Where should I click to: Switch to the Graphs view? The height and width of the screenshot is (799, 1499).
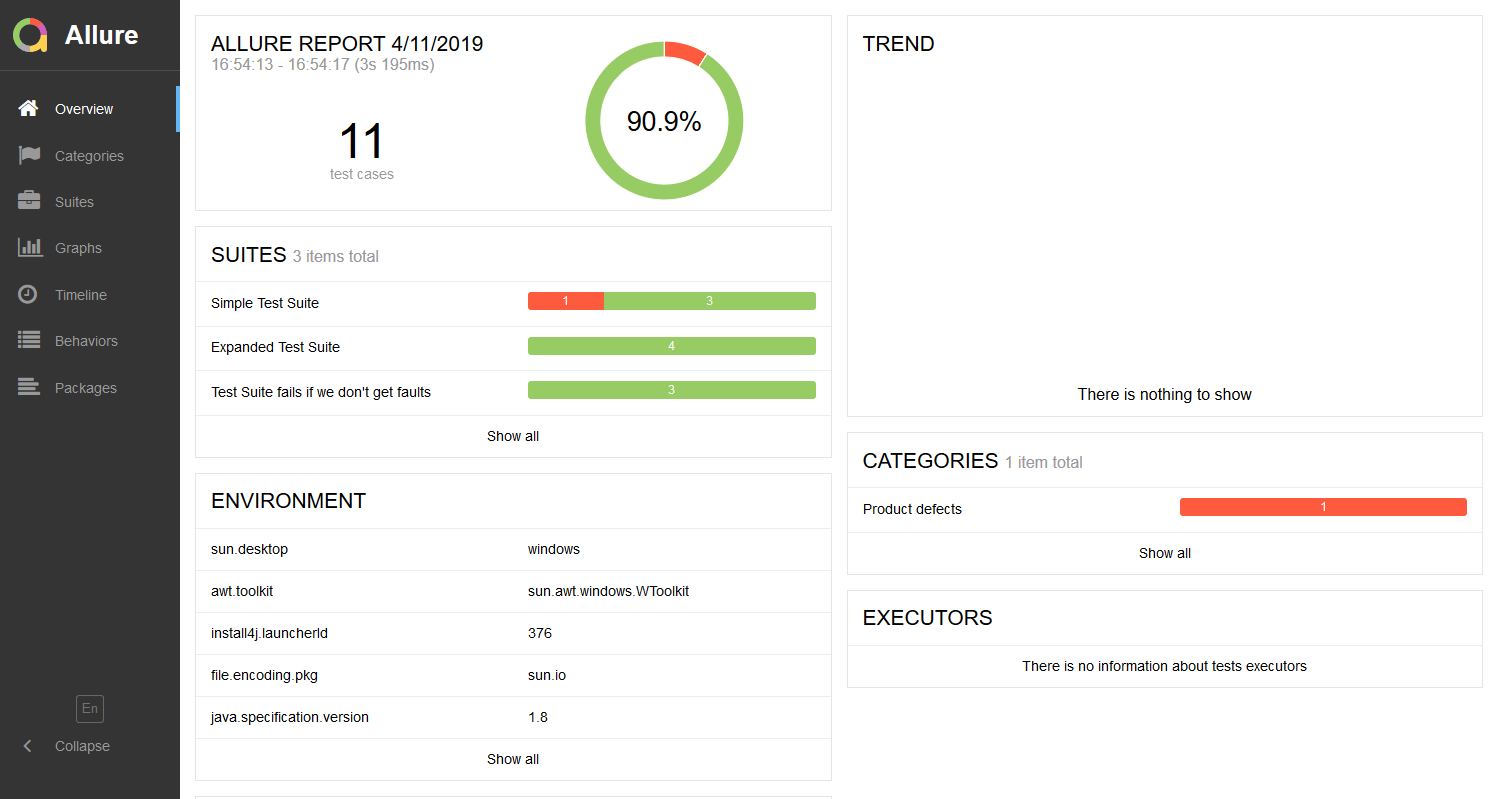click(x=78, y=248)
